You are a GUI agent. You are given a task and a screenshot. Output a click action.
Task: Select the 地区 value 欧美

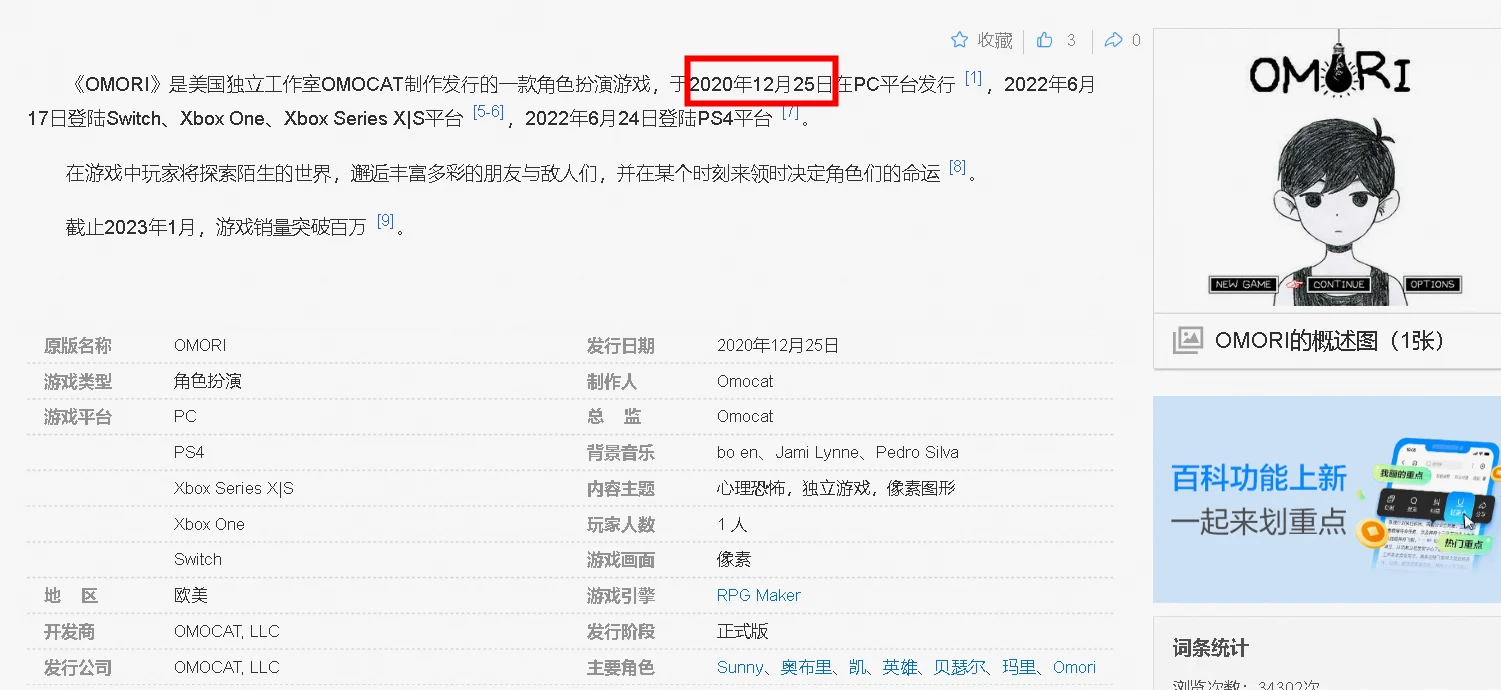[191, 595]
